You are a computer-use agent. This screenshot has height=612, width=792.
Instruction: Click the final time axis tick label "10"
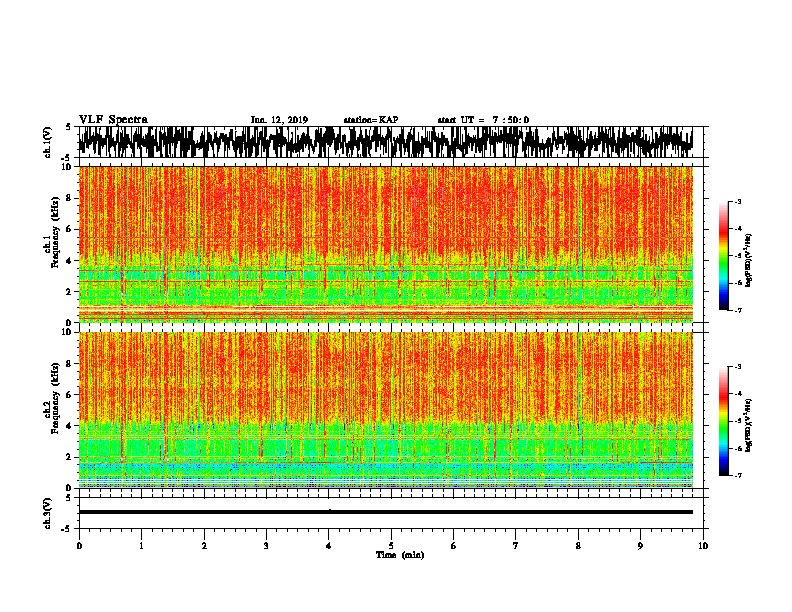coord(703,546)
